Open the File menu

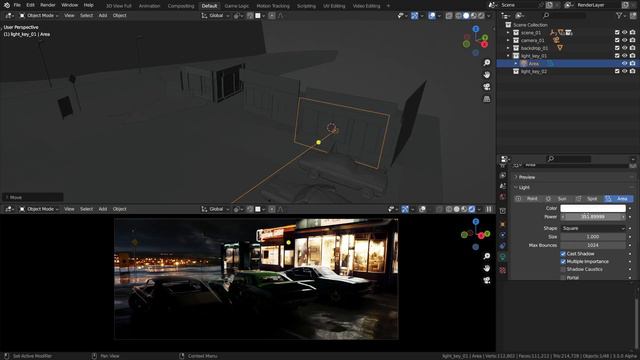[17, 5]
